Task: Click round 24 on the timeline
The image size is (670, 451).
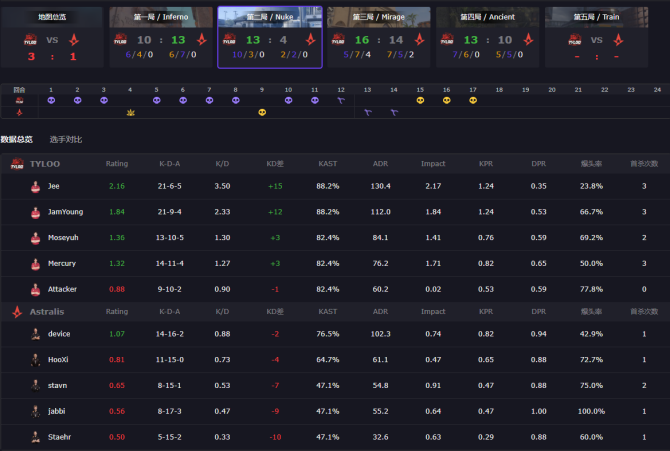Action: point(656,89)
